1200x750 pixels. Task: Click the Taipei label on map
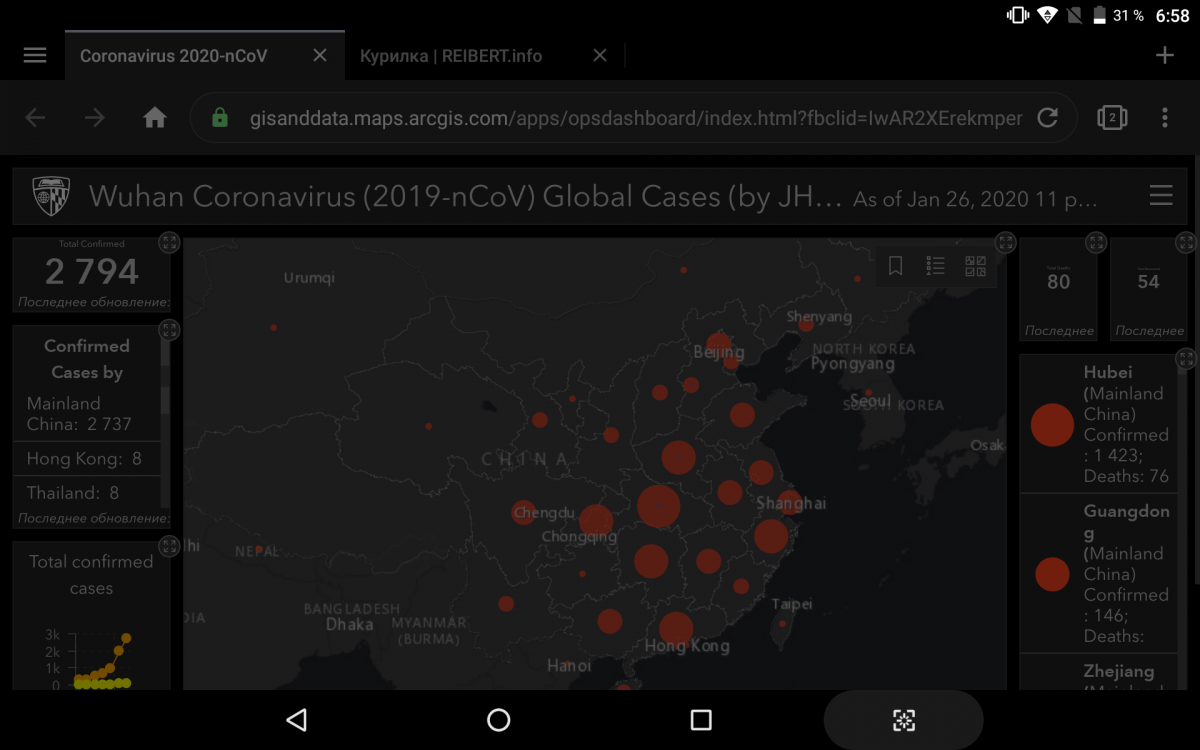tap(792, 604)
